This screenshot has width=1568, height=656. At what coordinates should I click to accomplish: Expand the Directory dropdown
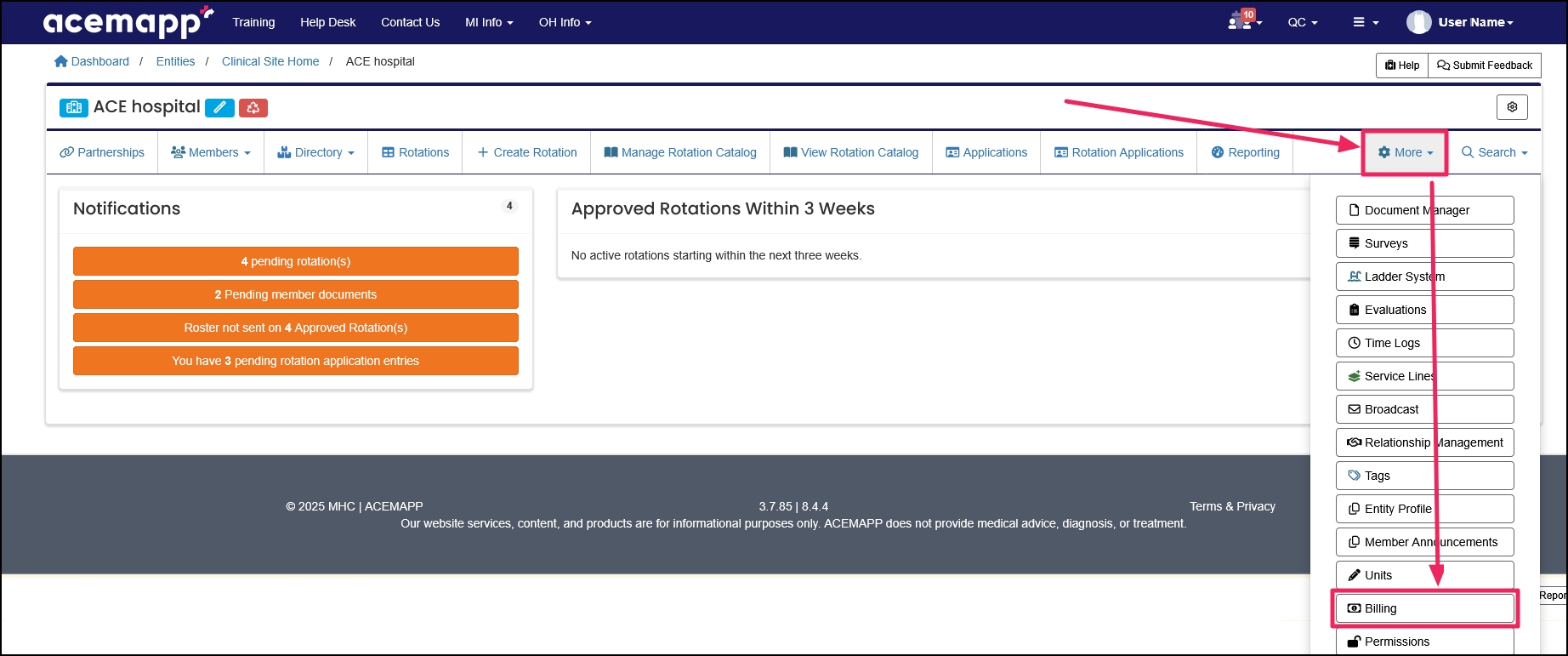coord(315,152)
